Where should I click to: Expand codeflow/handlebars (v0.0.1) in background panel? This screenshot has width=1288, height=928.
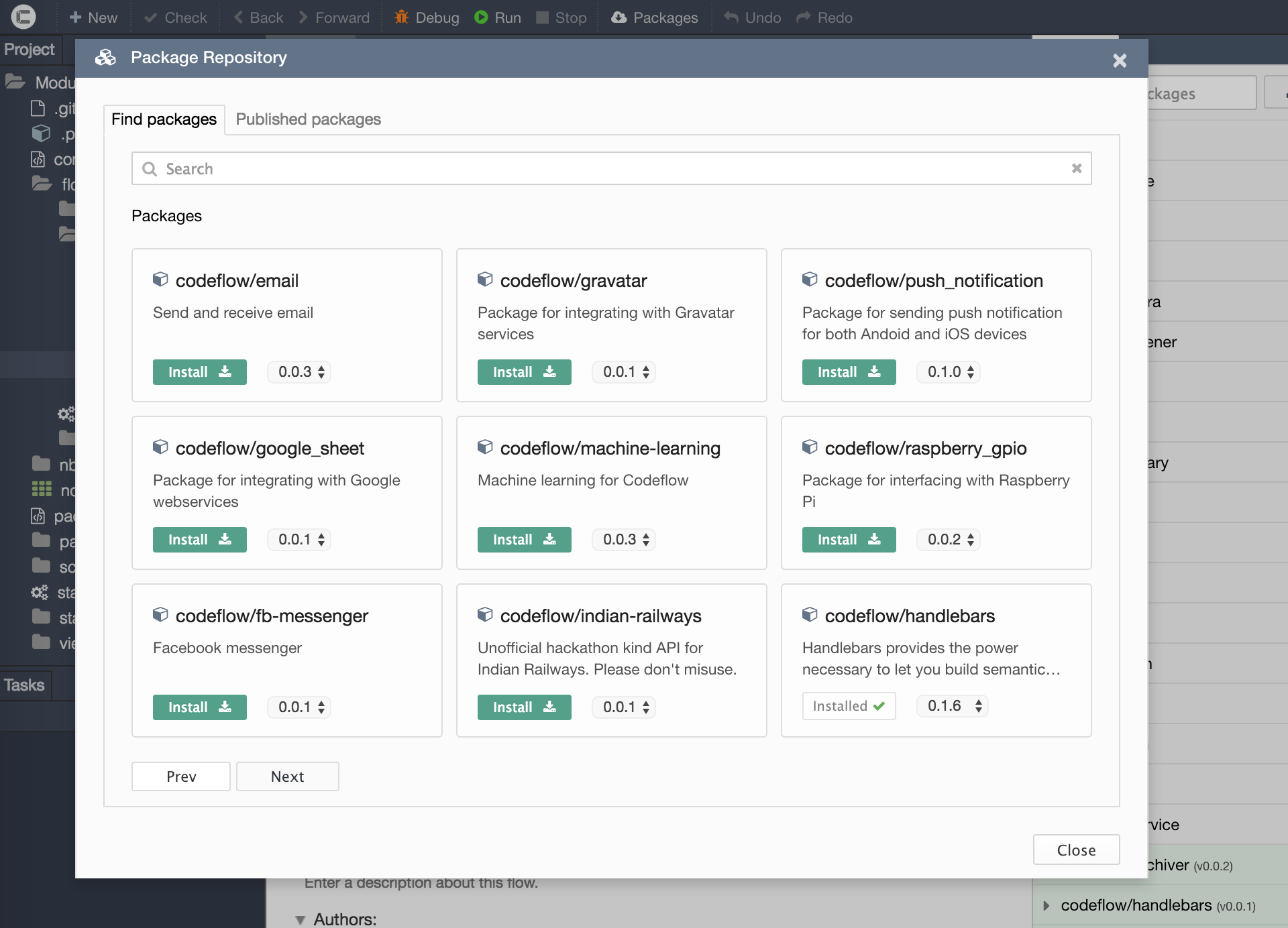(1046, 906)
